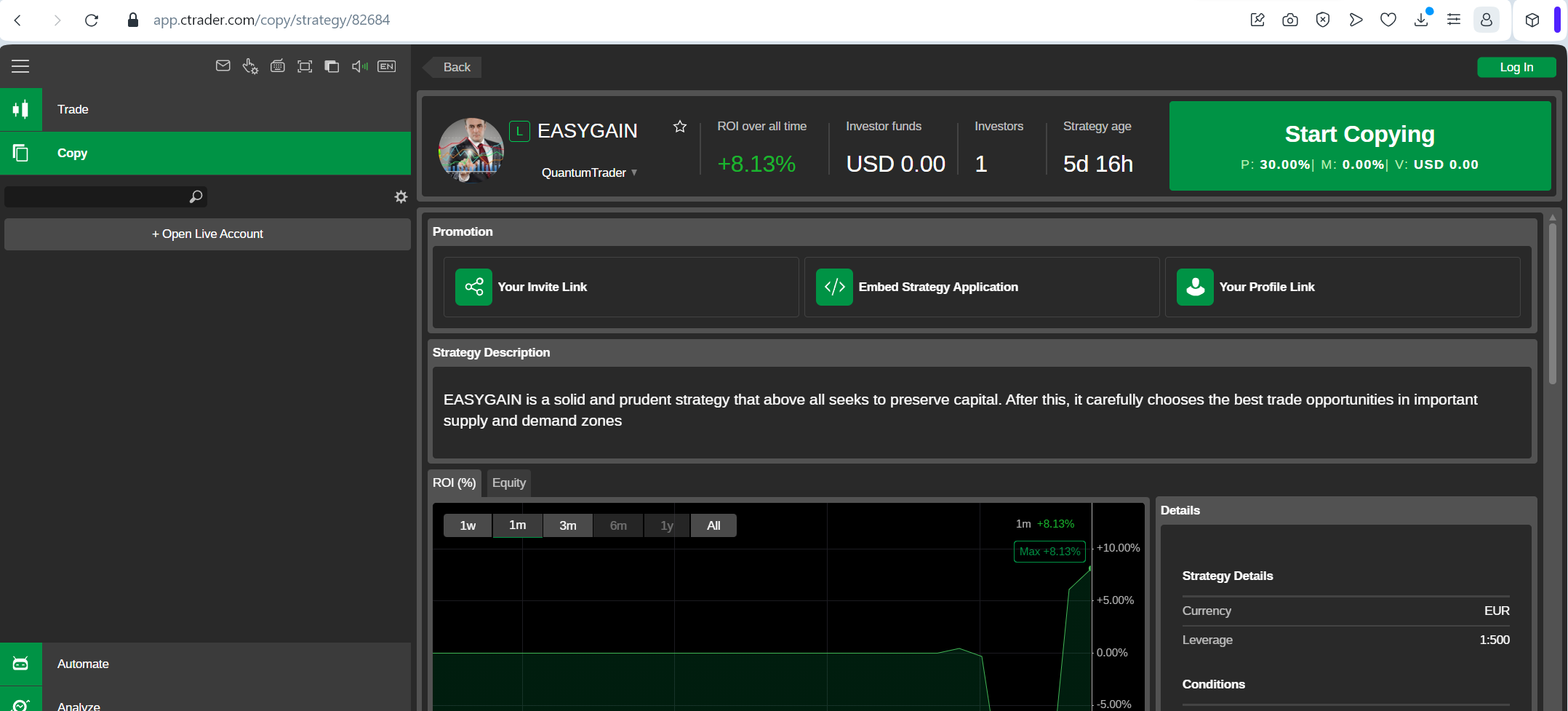Open the browser profile account icon
The width and height of the screenshot is (1568, 711).
tap(1487, 20)
